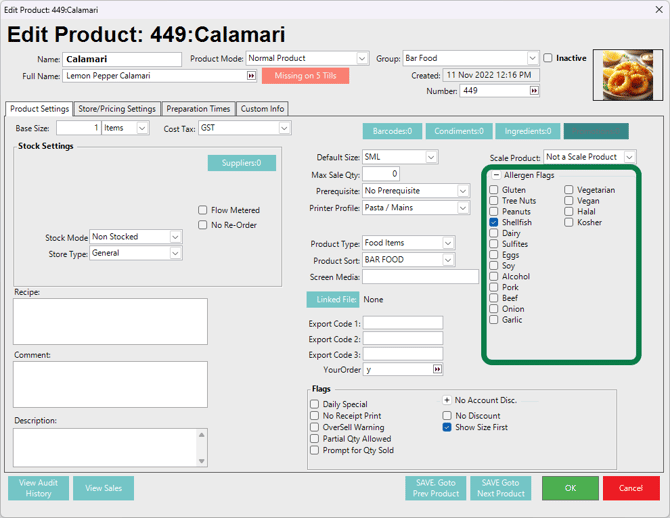Click the green OK button
670x518 pixels.
point(570,488)
